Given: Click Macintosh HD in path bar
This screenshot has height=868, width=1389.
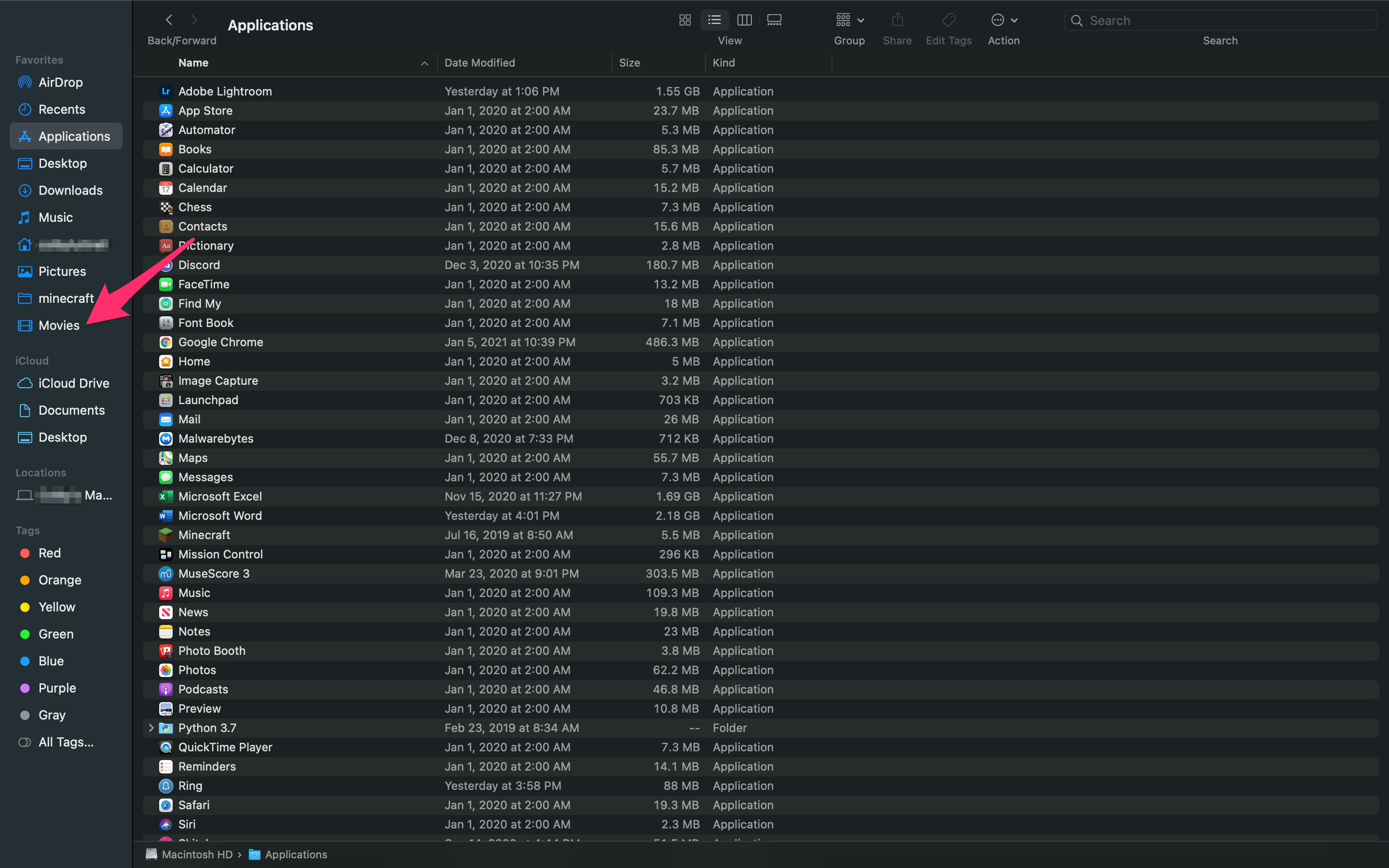Looking at the screenshot, I should tap(197, 854).
